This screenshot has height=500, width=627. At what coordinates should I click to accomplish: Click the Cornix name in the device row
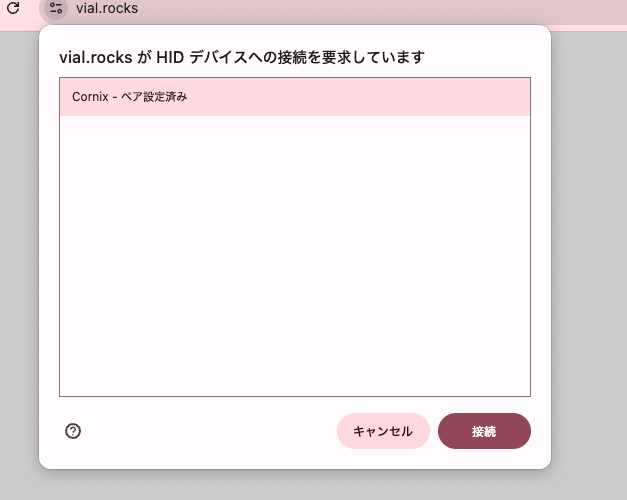pos(90,97)
